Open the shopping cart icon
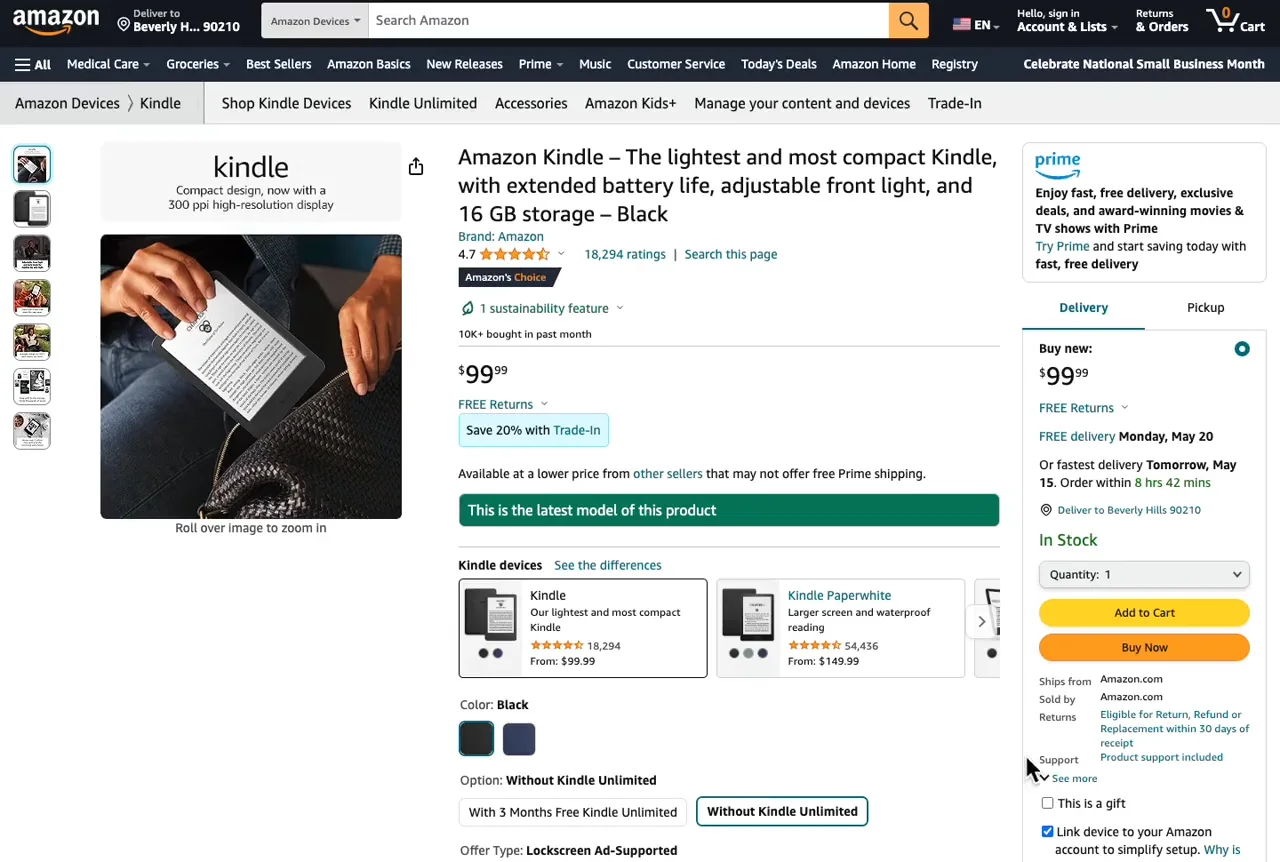The image size is (1280, 862). [x=1234, y=20]
